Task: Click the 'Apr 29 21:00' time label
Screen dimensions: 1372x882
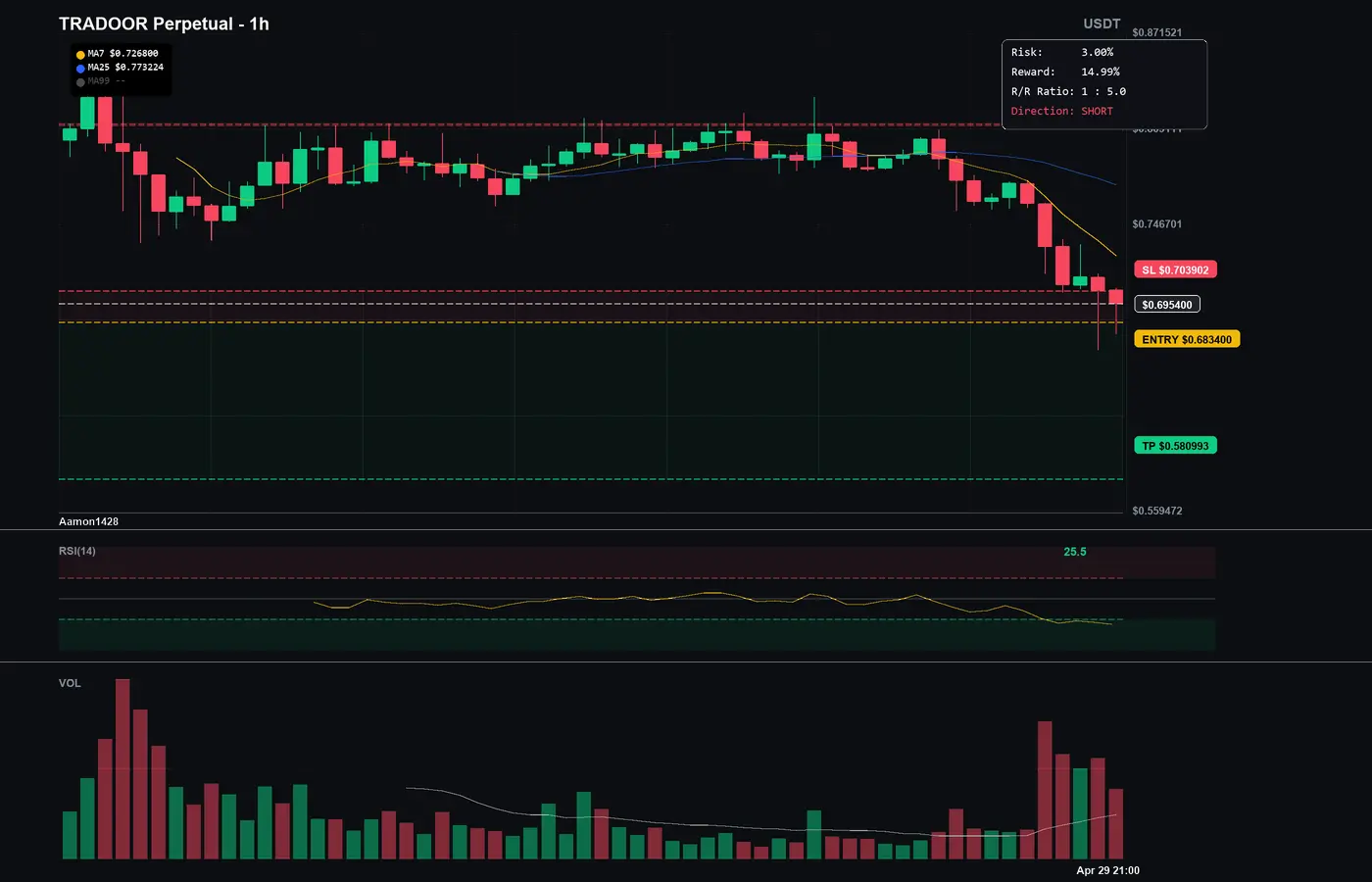Action: [1107, 870]
